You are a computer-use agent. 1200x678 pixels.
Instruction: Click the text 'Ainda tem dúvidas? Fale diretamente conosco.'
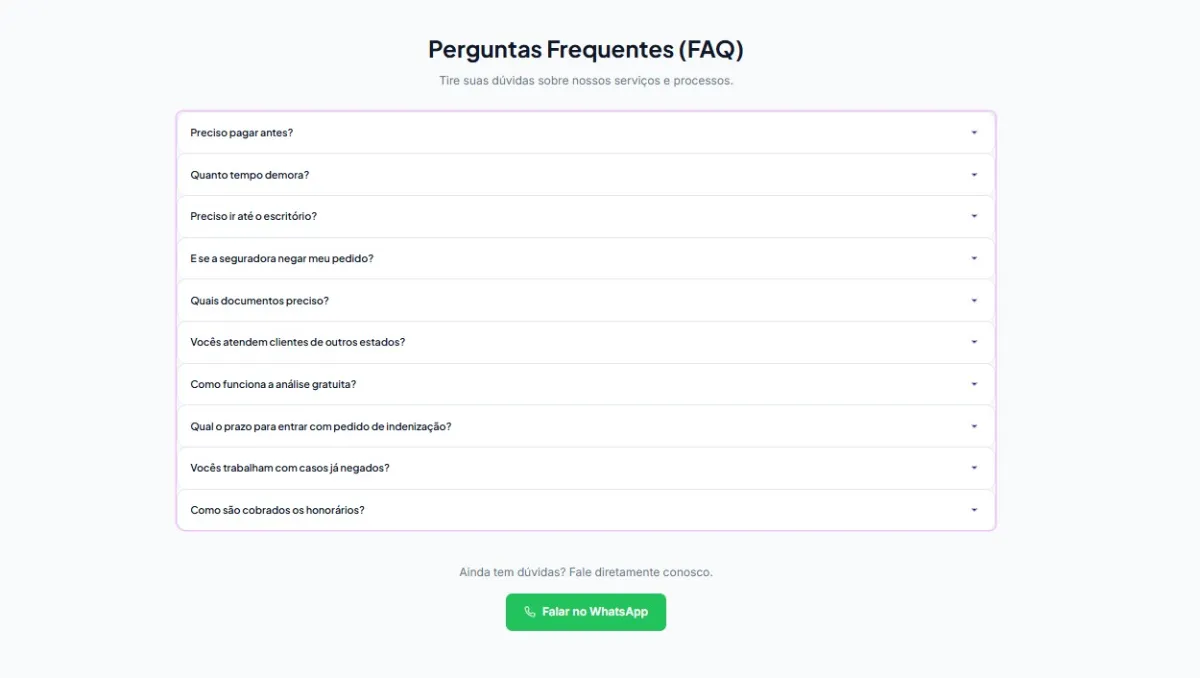pyautogui.click(x=585, y=571)
